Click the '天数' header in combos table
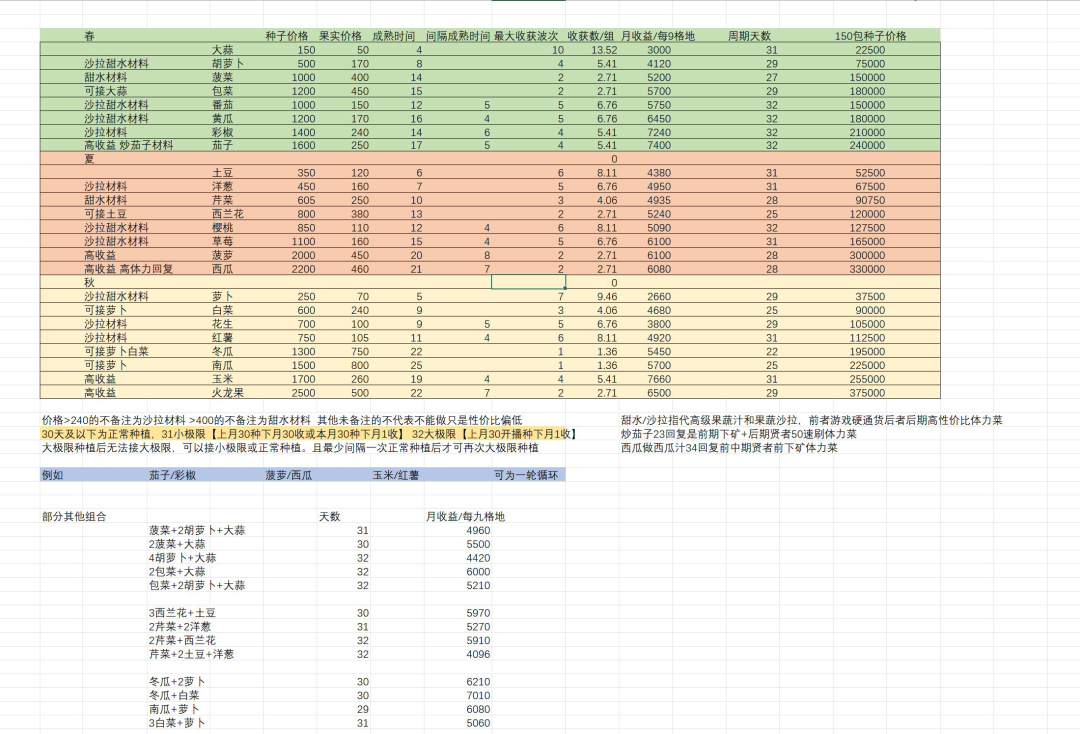Viewport: 1080px width, 734px height. click(329, 516)
